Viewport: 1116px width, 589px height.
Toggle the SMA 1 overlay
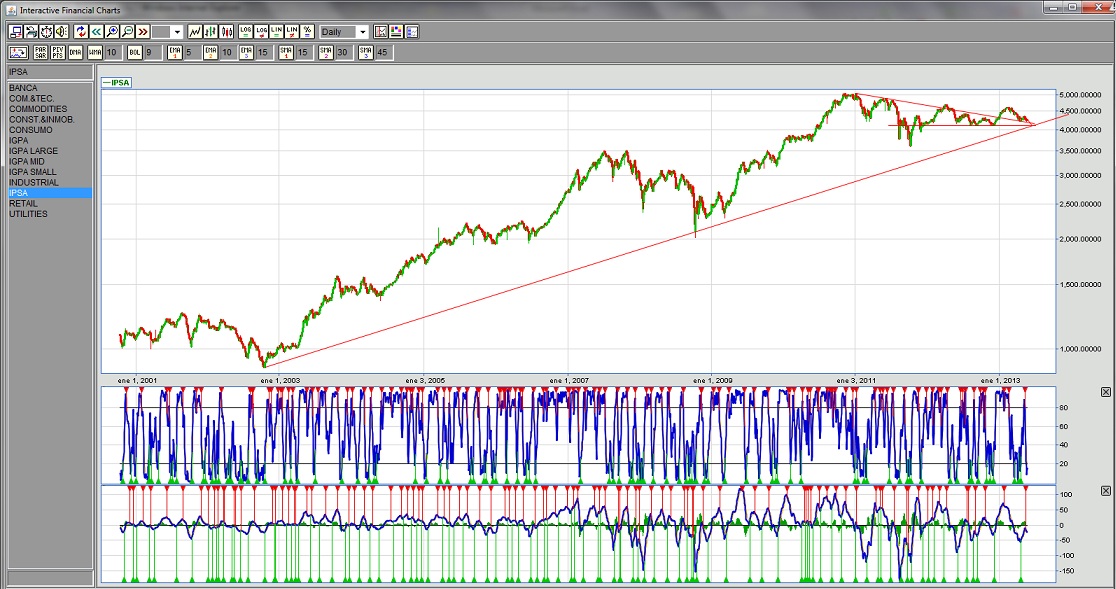click(286, 53)
